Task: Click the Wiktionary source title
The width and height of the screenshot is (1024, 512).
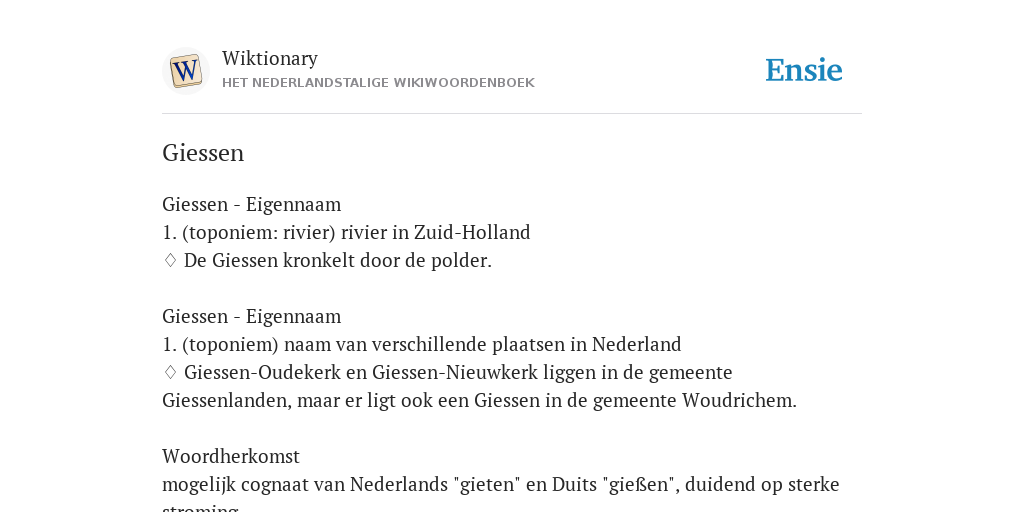Action: click(x=270, y=58)
